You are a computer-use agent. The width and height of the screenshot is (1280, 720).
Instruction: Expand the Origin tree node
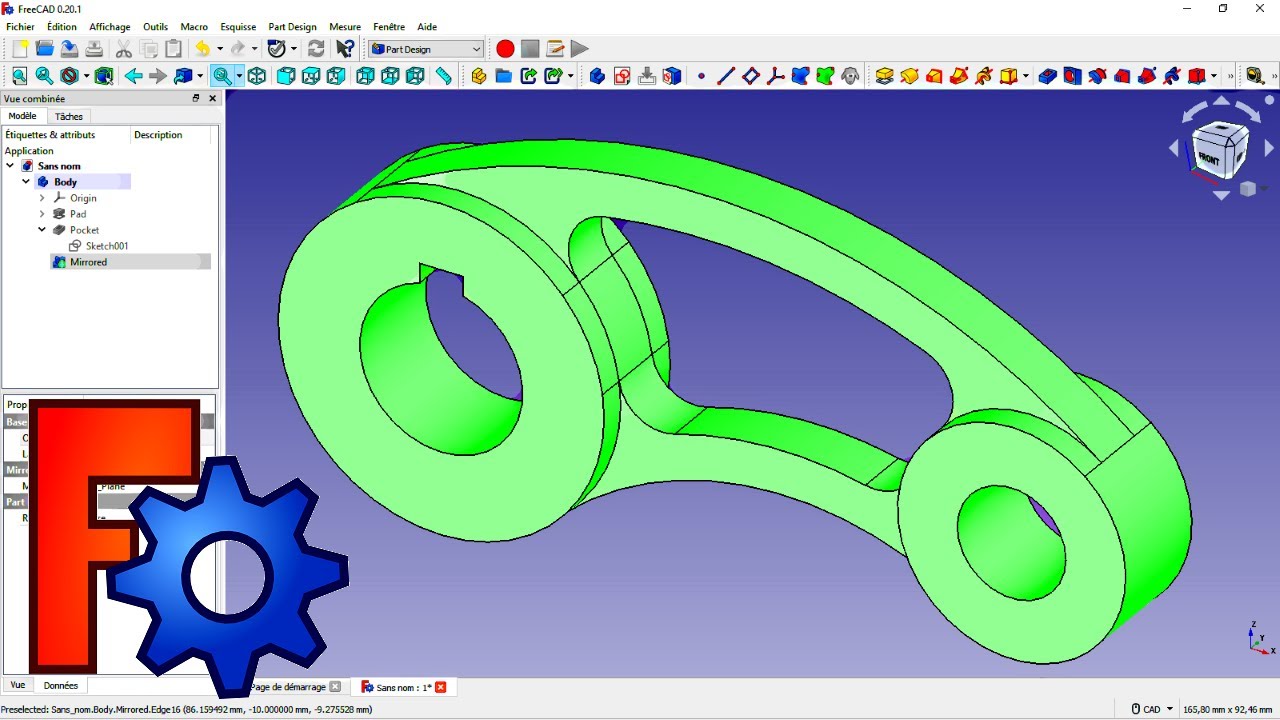[x=42, y=198]
